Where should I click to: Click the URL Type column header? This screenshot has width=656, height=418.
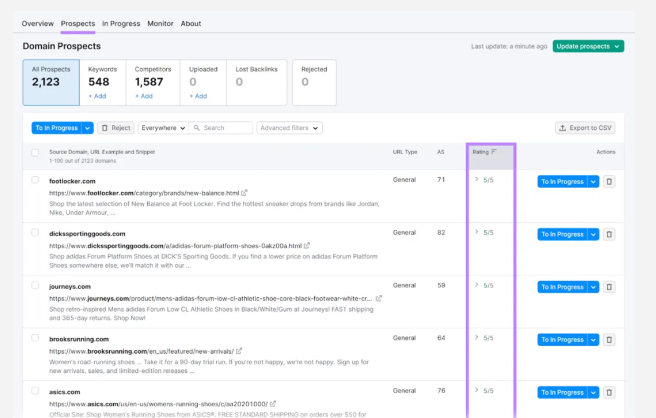pos(405,152)
